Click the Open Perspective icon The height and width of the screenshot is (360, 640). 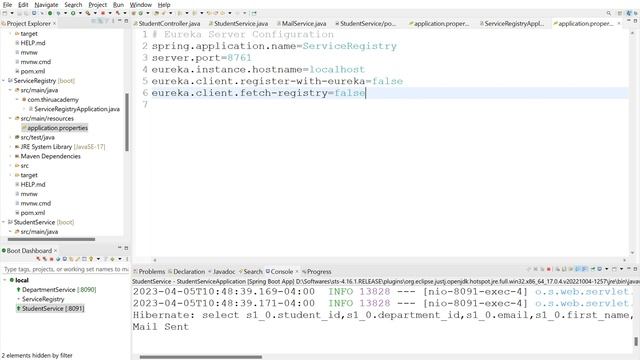click(x=620, y=13)
